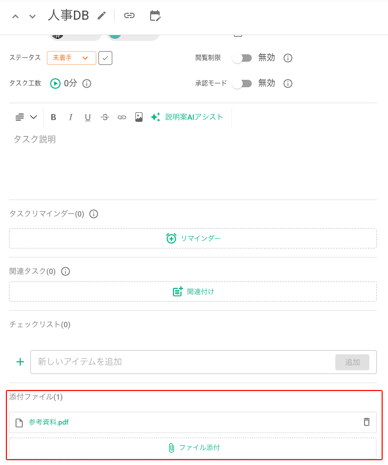
Task: Toggle the 承認モード switch
Action: click(243, 83)
